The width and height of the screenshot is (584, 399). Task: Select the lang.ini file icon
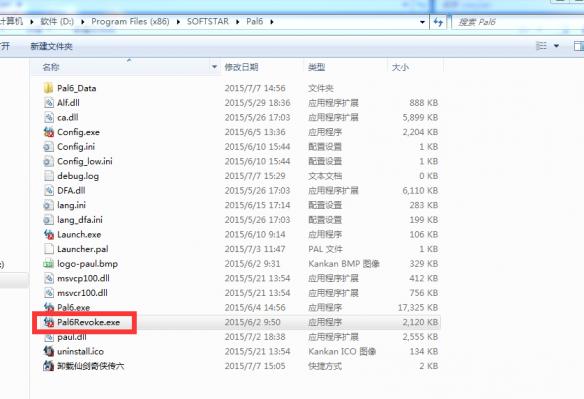[x=48, y=205]
